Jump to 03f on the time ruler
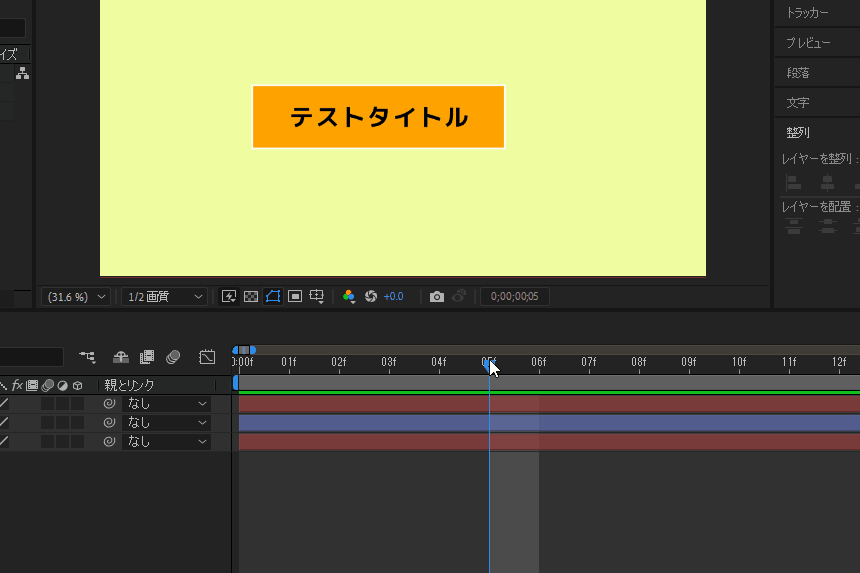 pyautogui.click(x=389, y=362)
